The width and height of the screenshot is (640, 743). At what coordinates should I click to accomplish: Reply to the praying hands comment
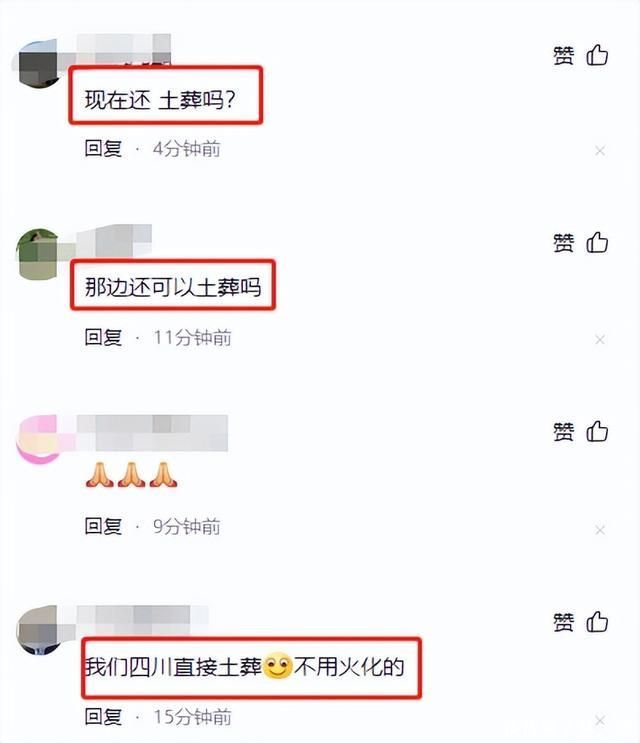103,526
